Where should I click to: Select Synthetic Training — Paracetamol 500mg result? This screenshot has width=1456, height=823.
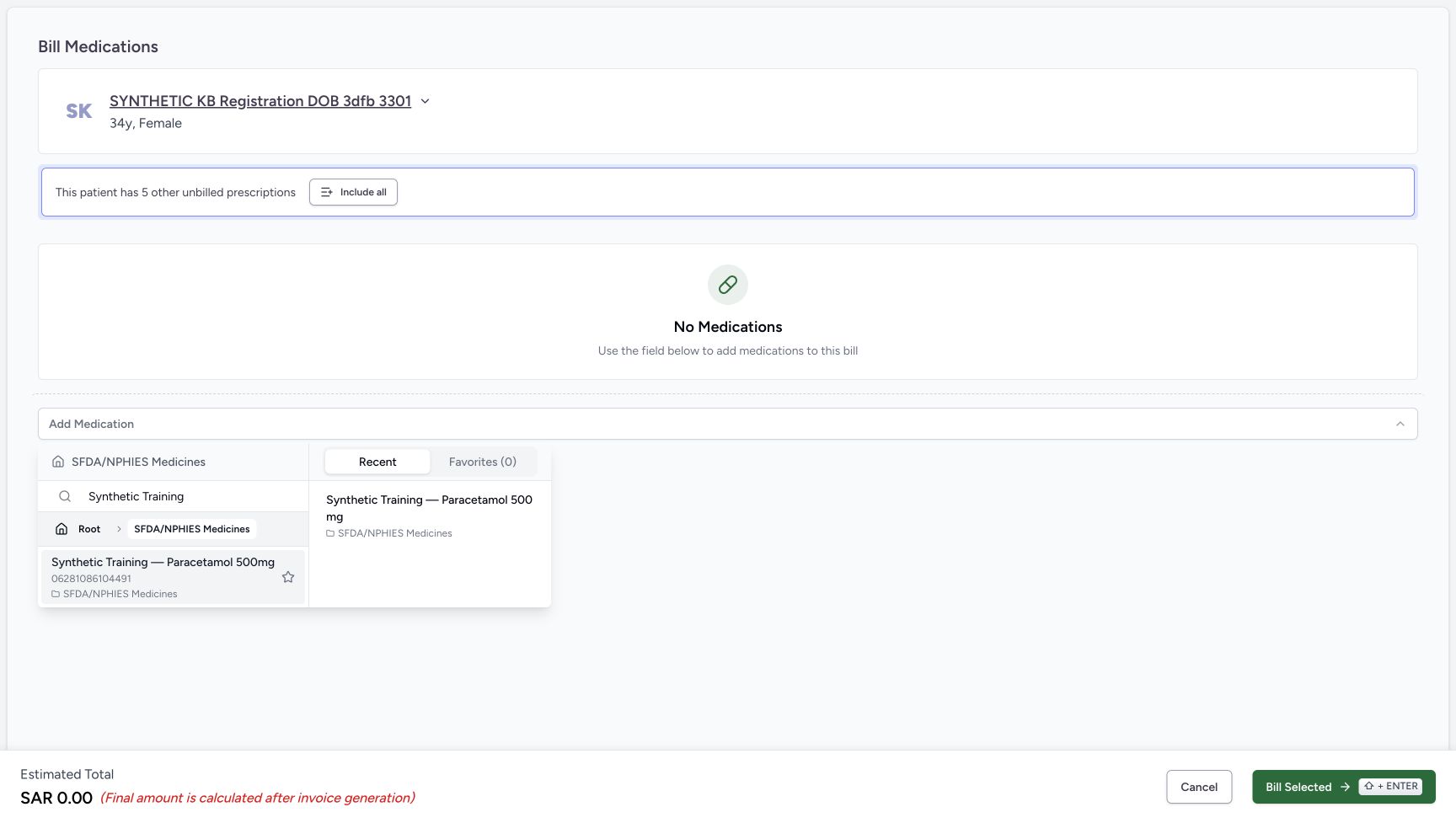point(173,577)
